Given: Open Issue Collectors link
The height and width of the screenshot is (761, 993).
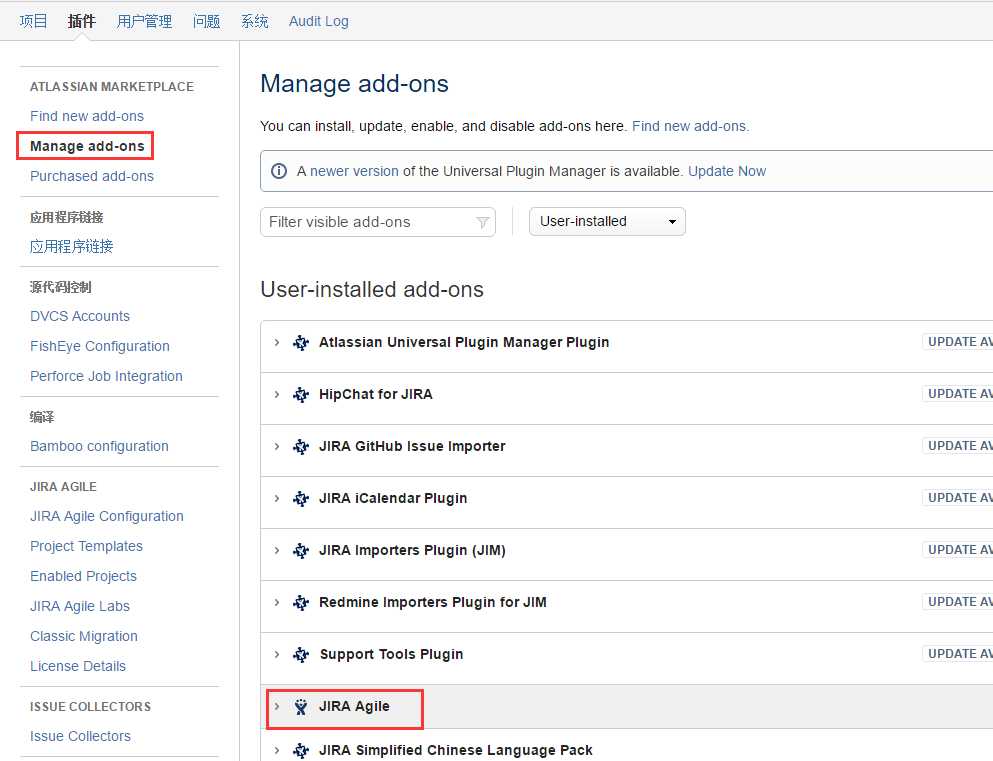Looking at the screenshot, I should (80, 736).
